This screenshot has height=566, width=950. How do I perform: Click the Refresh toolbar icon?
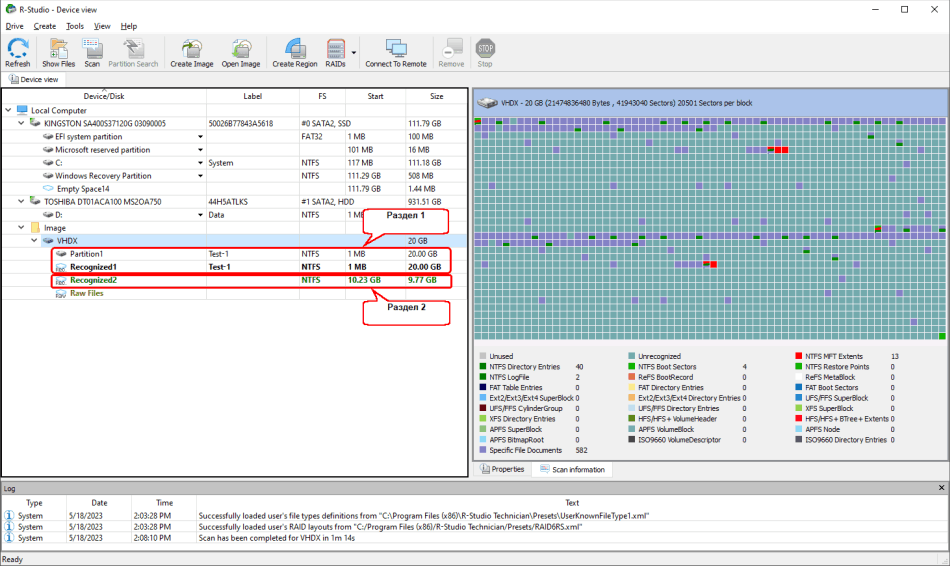18,53
